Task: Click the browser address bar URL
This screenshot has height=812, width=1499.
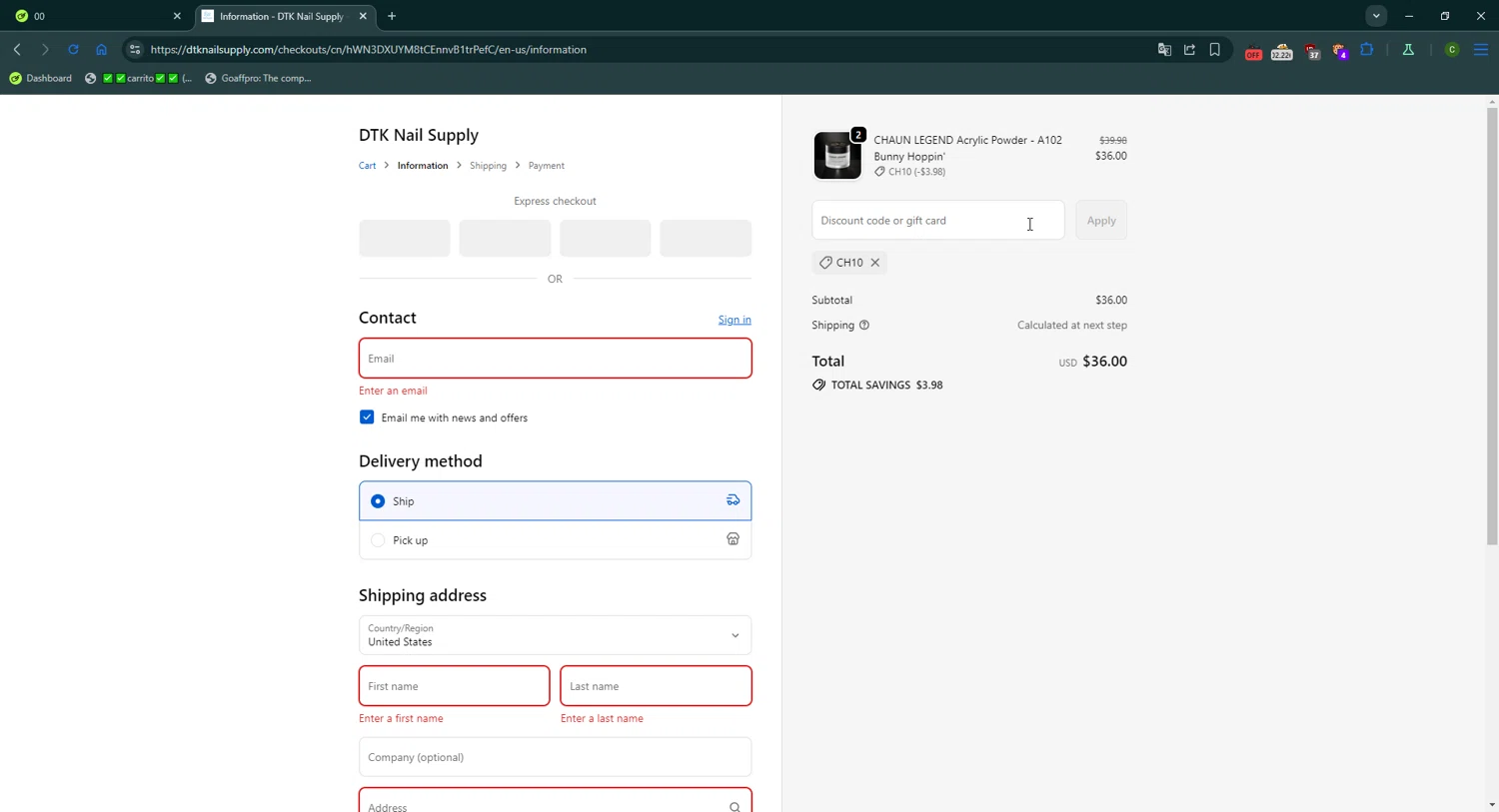Action: pyautogui.click(x=369, y=49)
